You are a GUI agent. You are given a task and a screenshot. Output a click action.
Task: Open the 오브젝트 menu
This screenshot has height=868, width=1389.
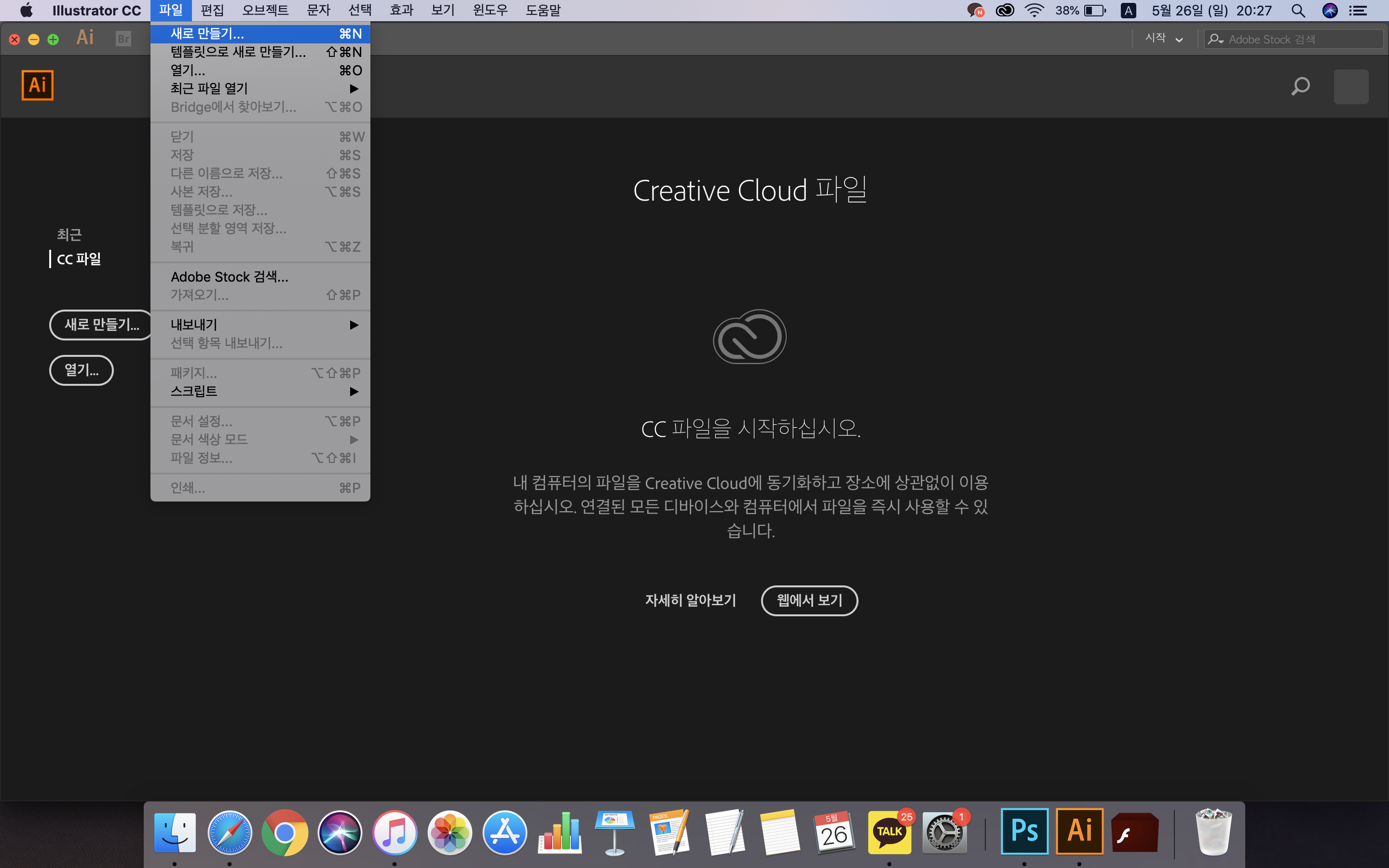[265, 10]
